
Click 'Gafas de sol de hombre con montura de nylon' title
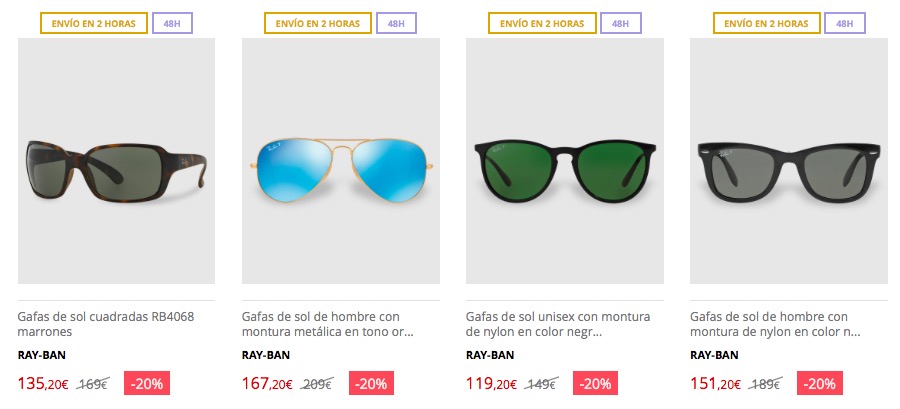(x=775, y=324)
